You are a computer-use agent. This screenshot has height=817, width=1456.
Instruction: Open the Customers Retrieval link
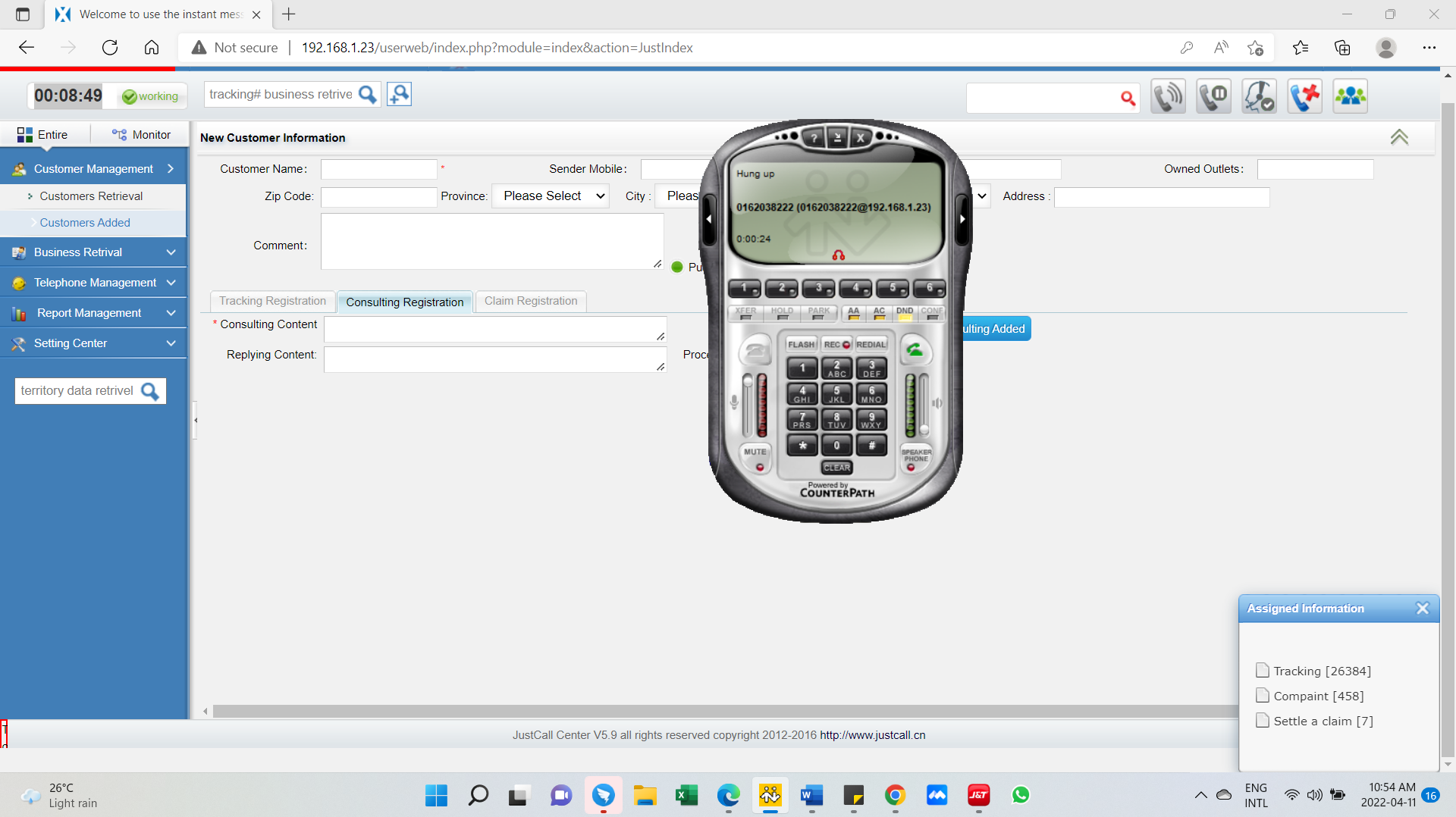pyautogui.click(x=91, y=196)
